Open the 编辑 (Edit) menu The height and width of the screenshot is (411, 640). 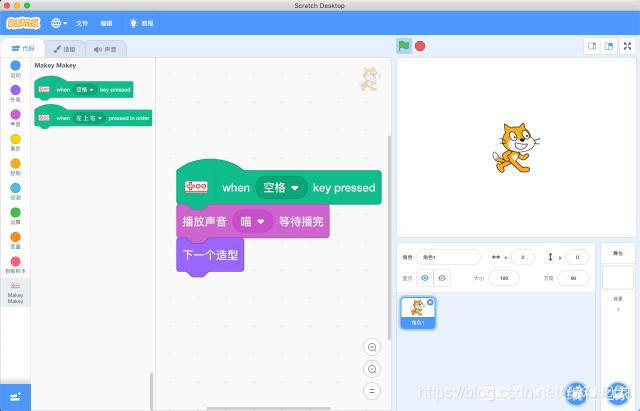point(106,23)
